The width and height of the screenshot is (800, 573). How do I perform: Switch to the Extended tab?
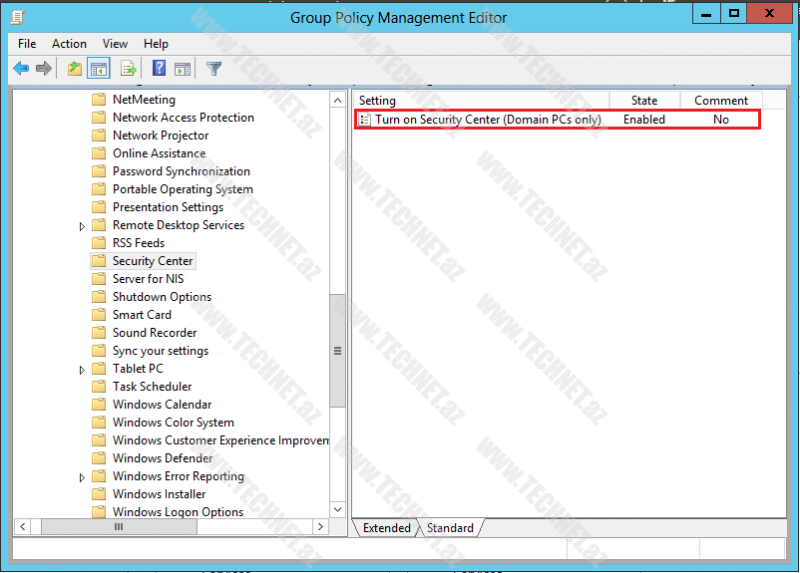tap(387, 528)
